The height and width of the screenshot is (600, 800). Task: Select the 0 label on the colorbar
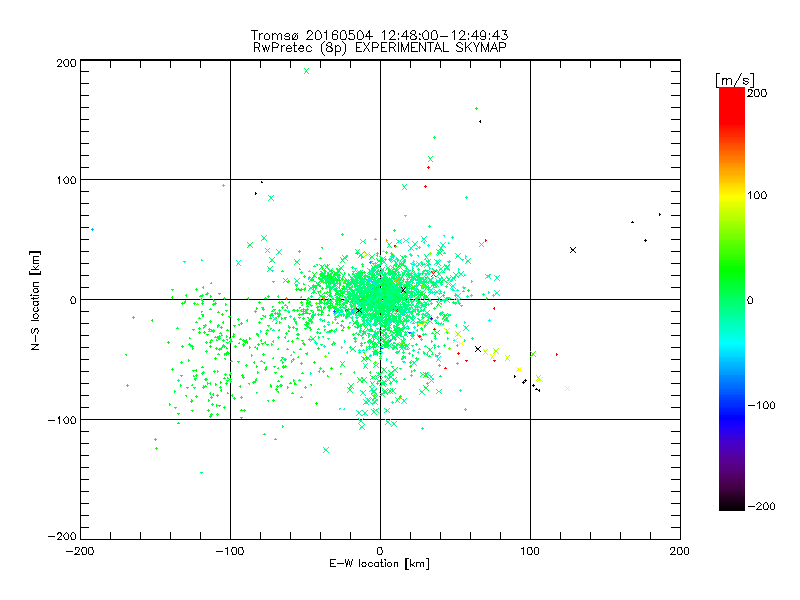pyautogui.click(x=751, y=300)
